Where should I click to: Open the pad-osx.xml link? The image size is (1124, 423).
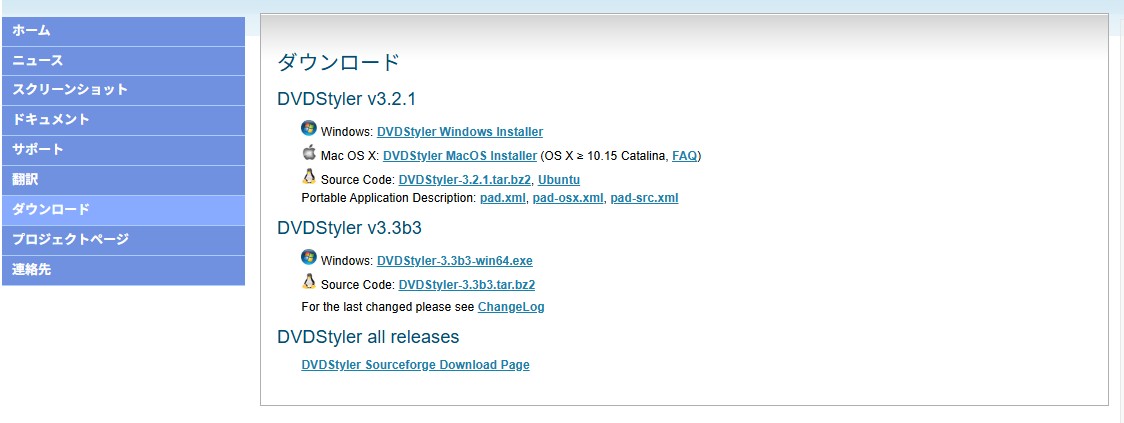tap(568, 198)
